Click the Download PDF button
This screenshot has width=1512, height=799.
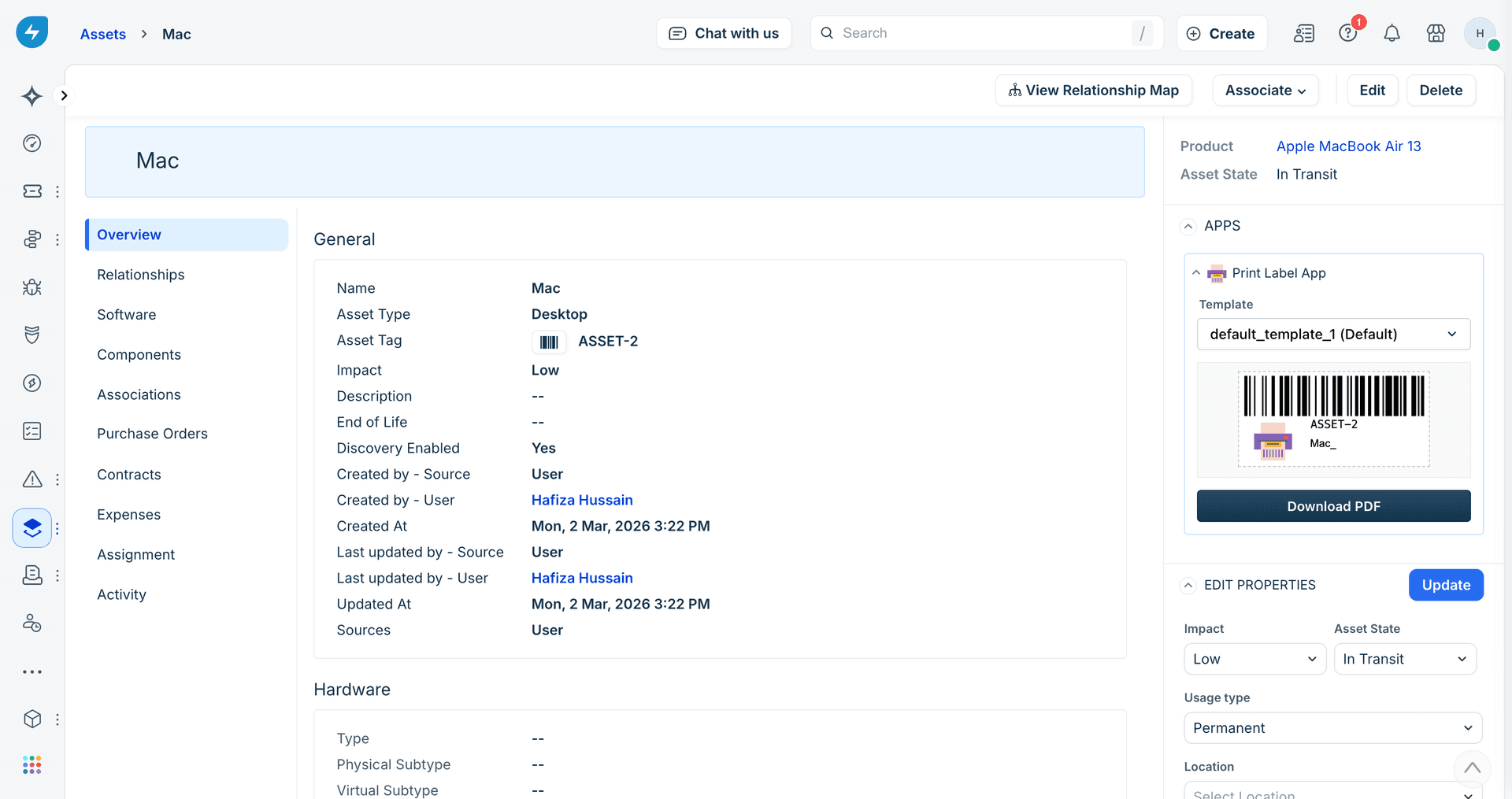click(1334, 506)
